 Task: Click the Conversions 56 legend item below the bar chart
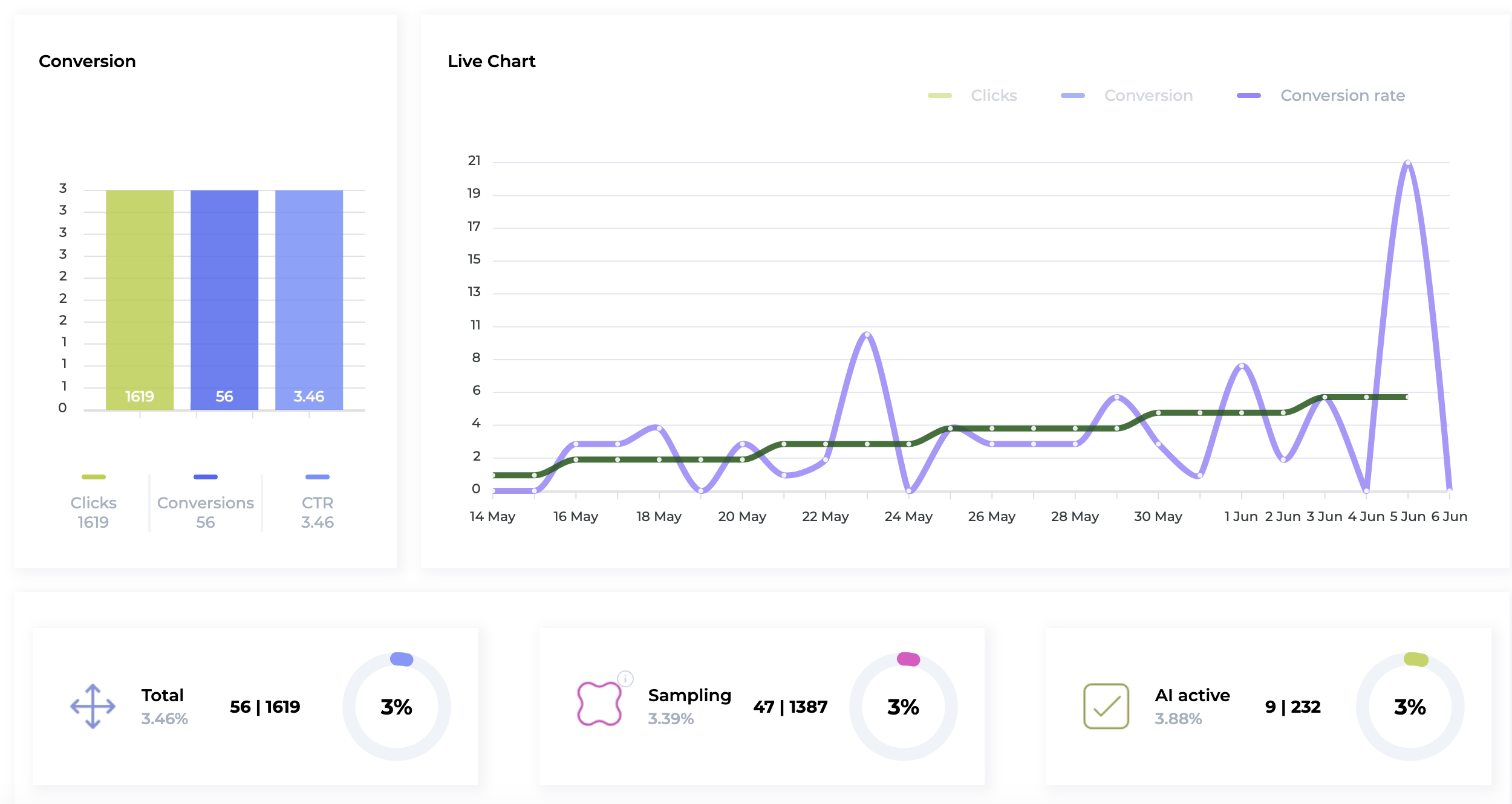coord(205,511)
